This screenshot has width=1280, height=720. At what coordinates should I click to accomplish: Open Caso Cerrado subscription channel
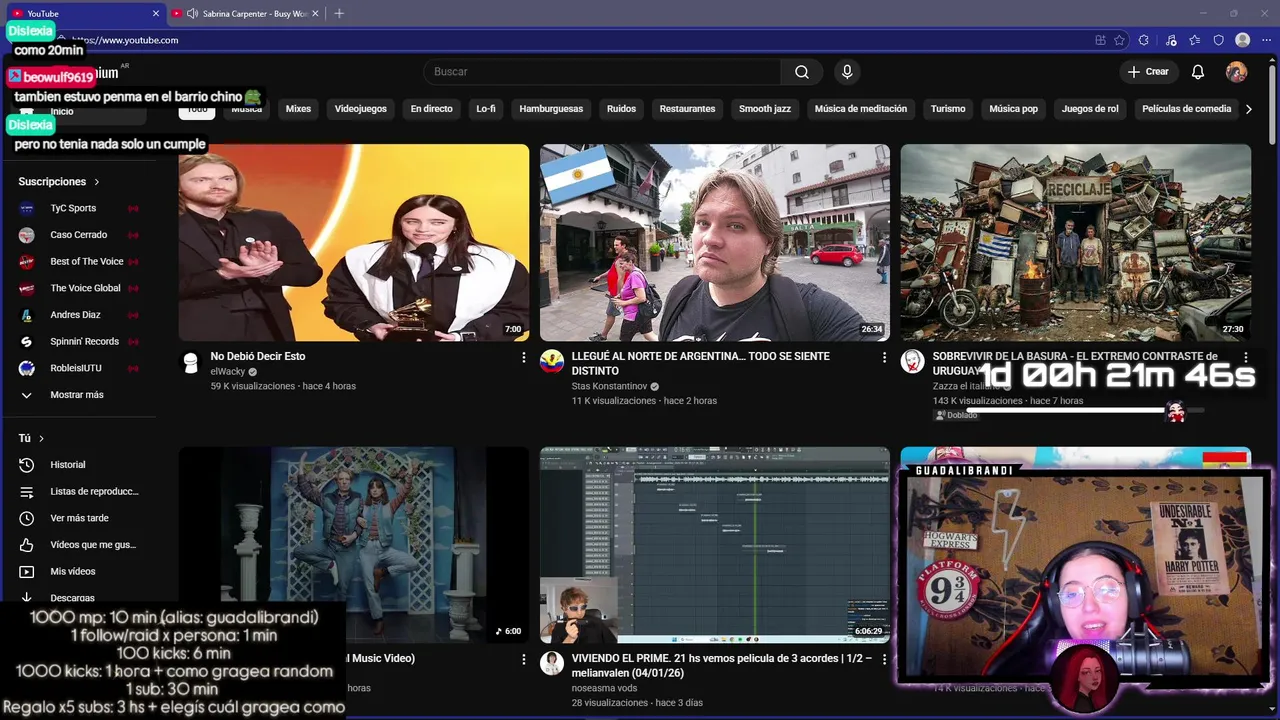(78, 235)
